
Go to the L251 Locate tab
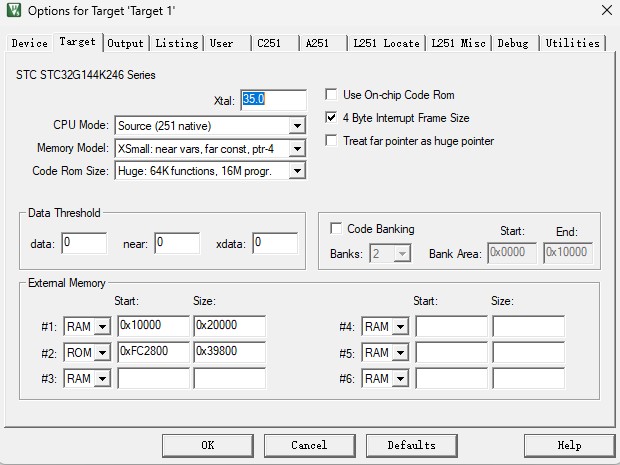(386, 43)
